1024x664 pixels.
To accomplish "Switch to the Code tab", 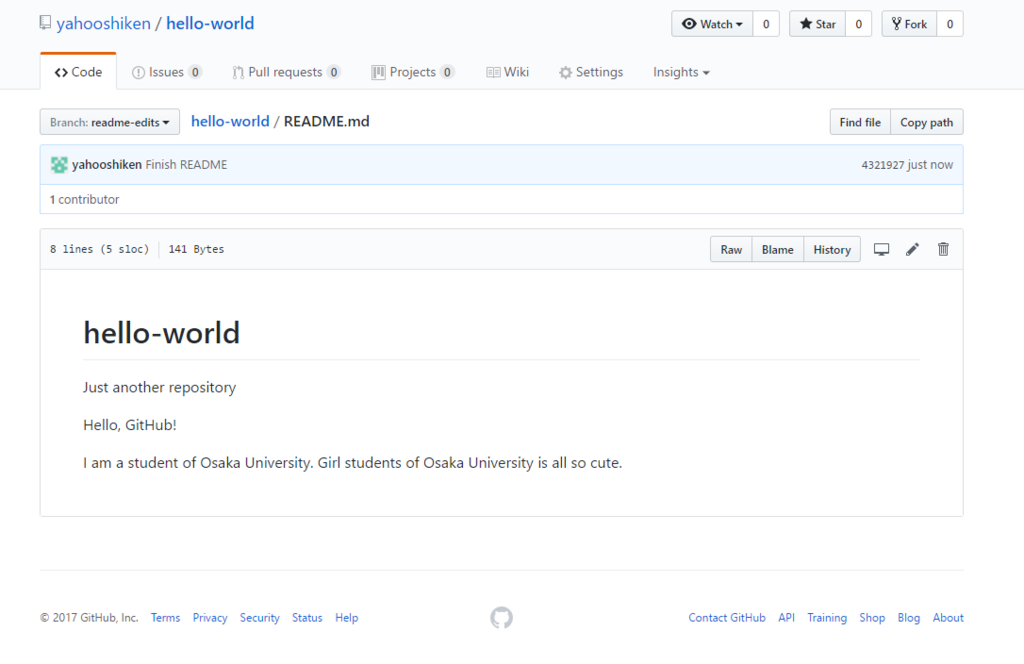I will [78, 72].
